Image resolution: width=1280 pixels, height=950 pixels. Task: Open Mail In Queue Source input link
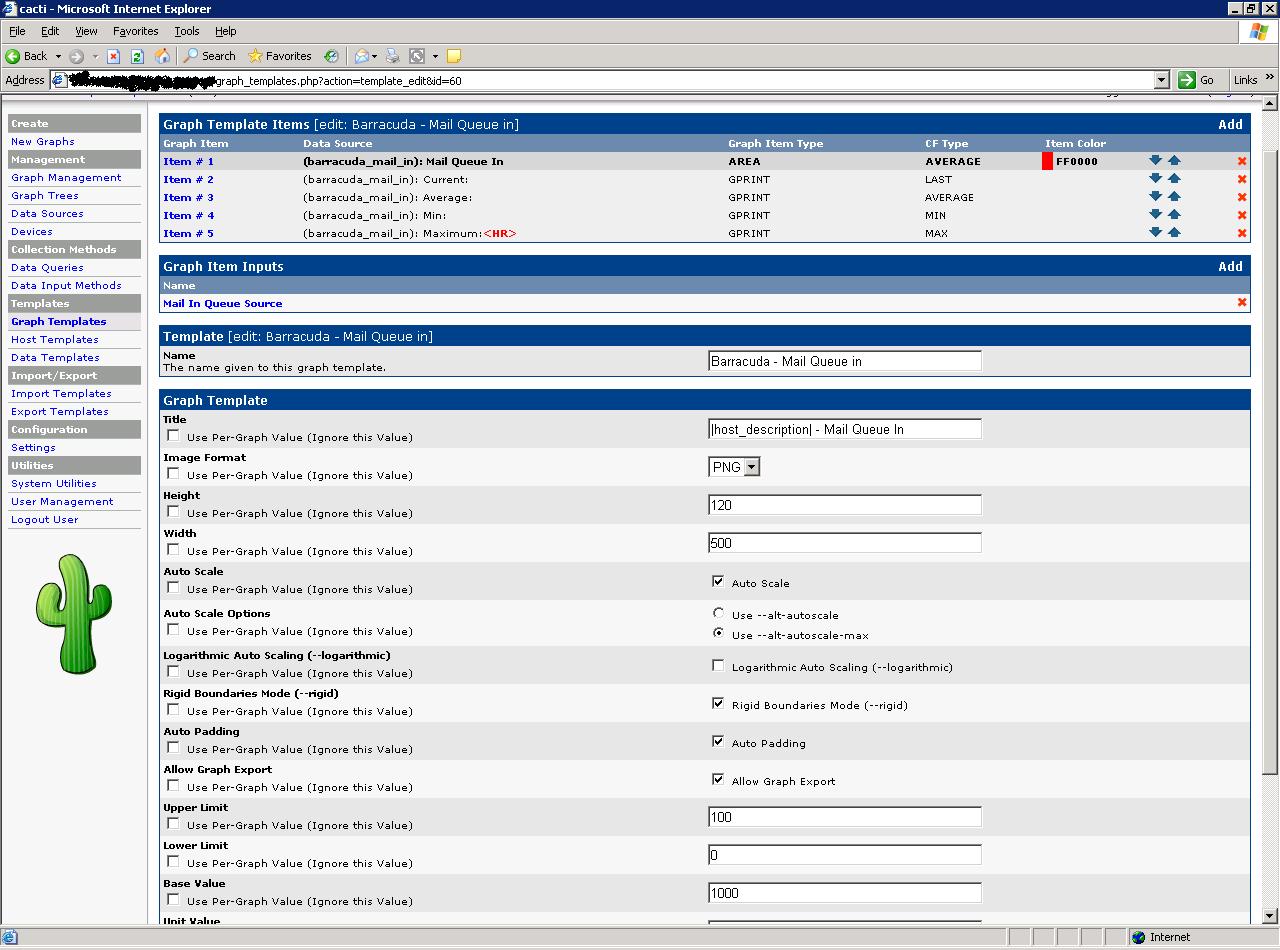point(222,303)
